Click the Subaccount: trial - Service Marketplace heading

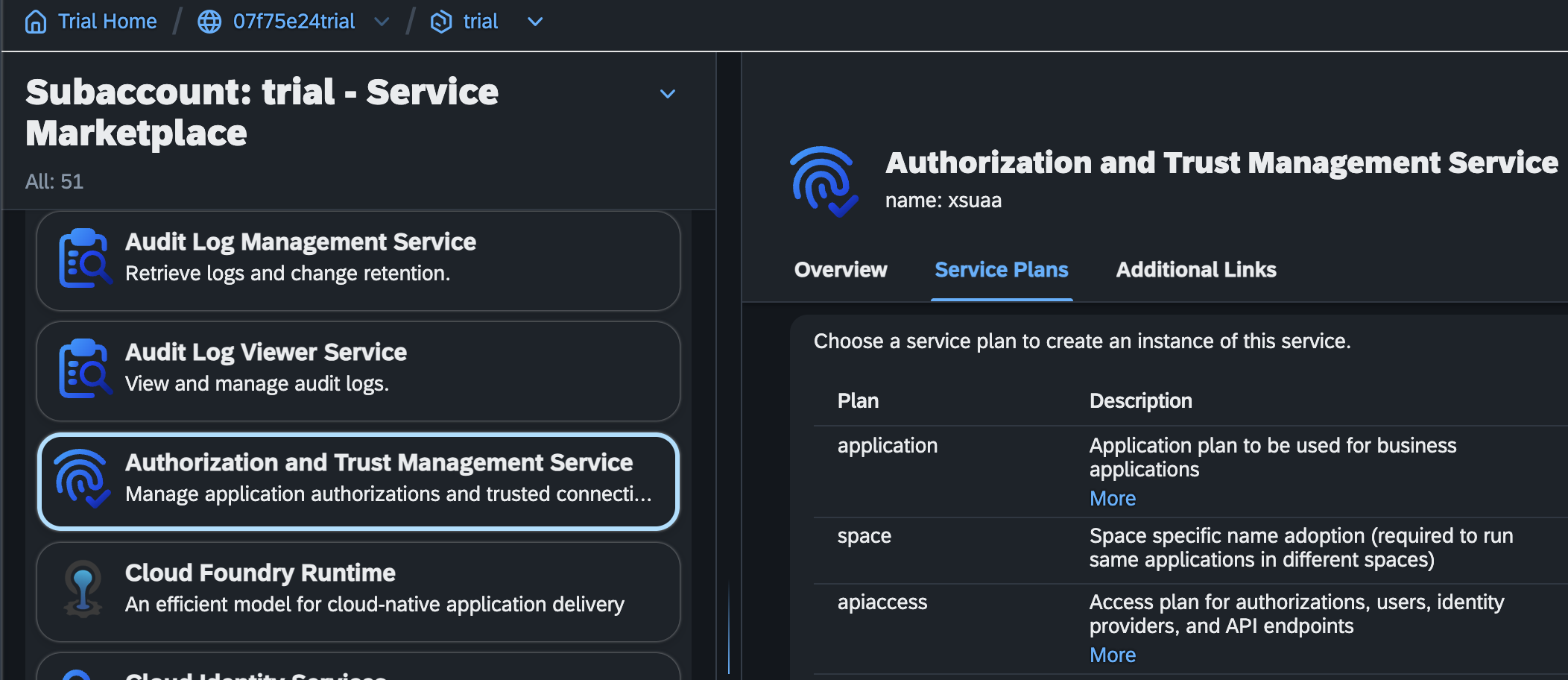point(262,113)
